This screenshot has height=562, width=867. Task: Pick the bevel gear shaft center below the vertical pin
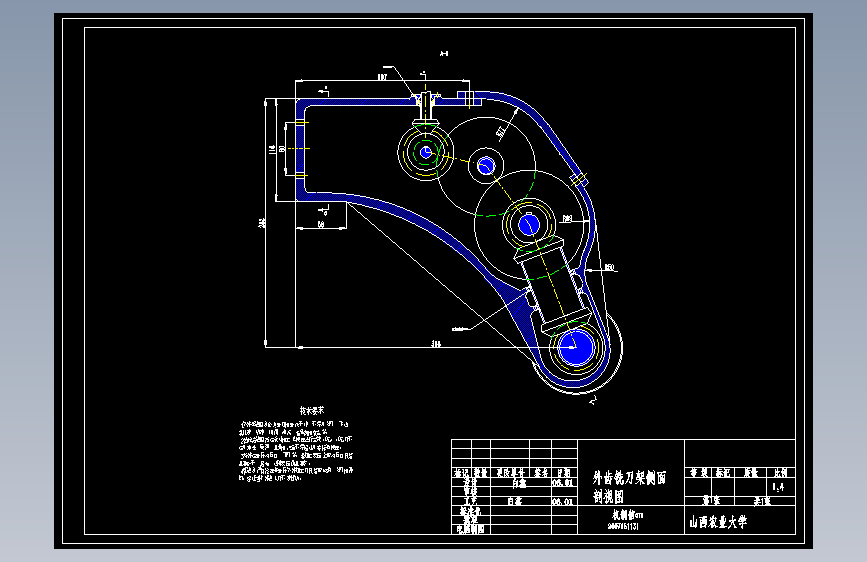click(x=425, y=152)
